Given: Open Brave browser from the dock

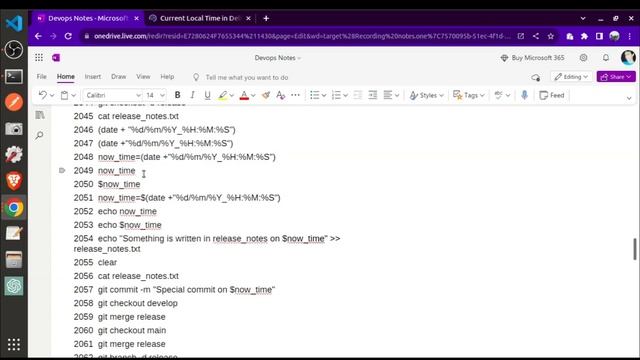Looking at the screenshot, I should [14, 181].
